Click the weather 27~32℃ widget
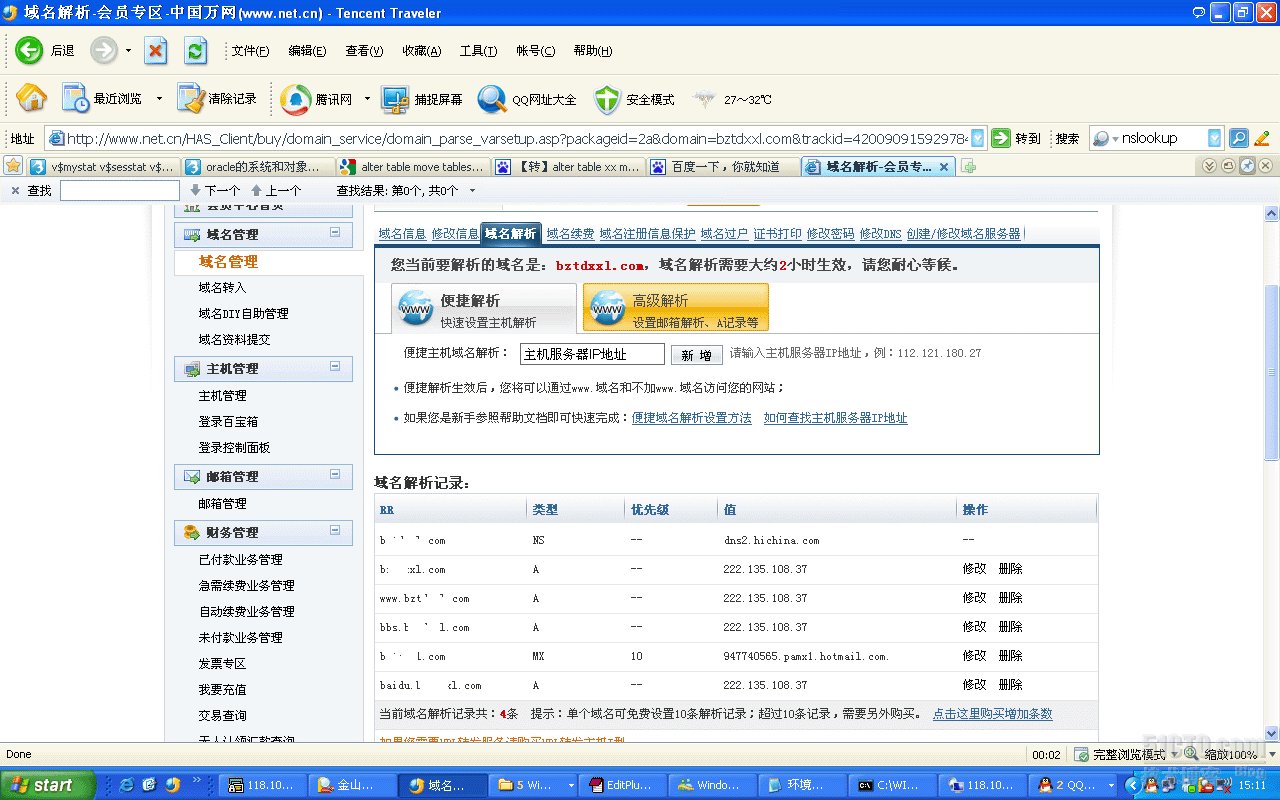 coord(732,99)
